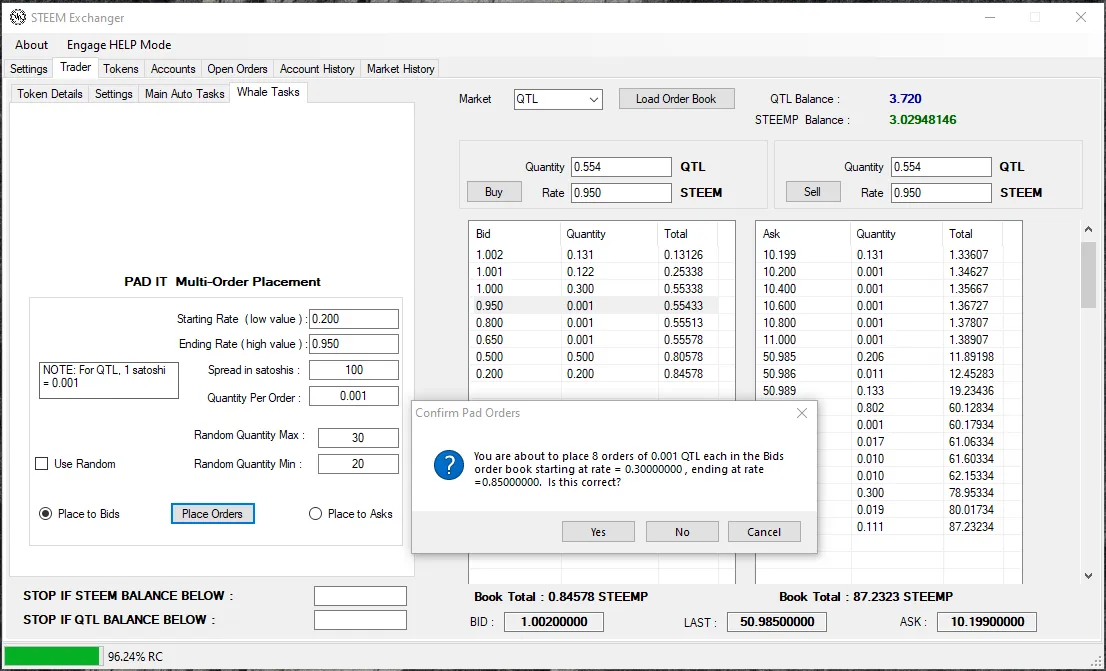
Task: Click the Buy Rate input field
Action: [621, 193]
